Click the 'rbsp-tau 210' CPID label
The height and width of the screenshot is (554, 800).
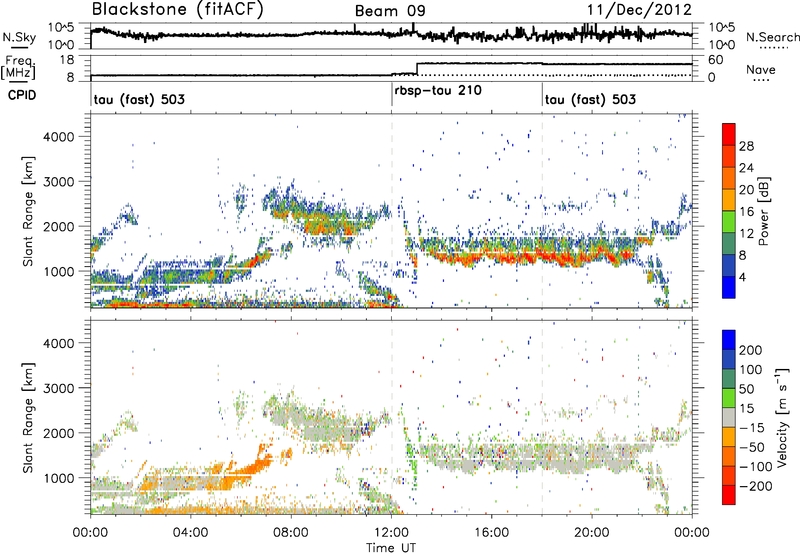[438, 91]
